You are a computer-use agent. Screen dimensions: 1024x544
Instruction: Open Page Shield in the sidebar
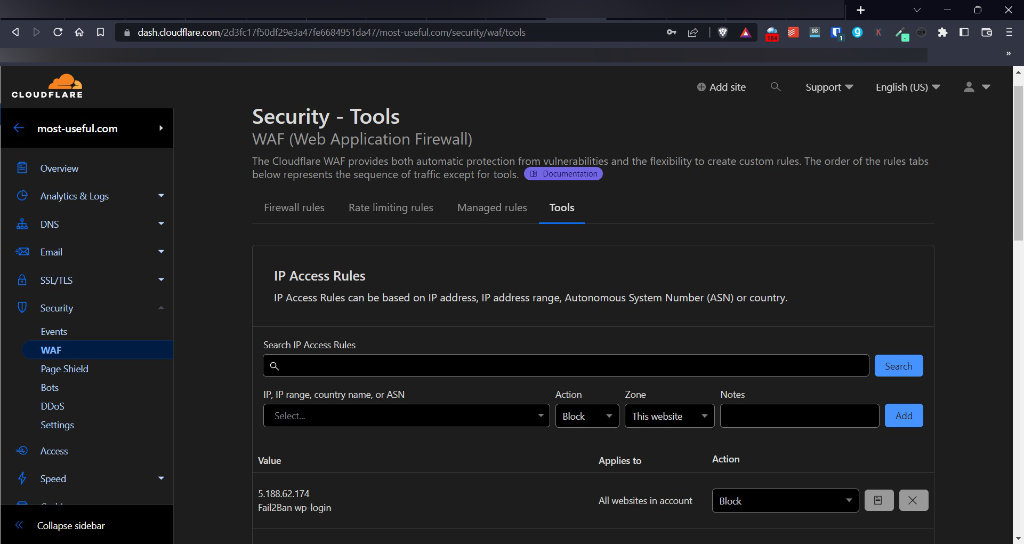click(64, 368)
